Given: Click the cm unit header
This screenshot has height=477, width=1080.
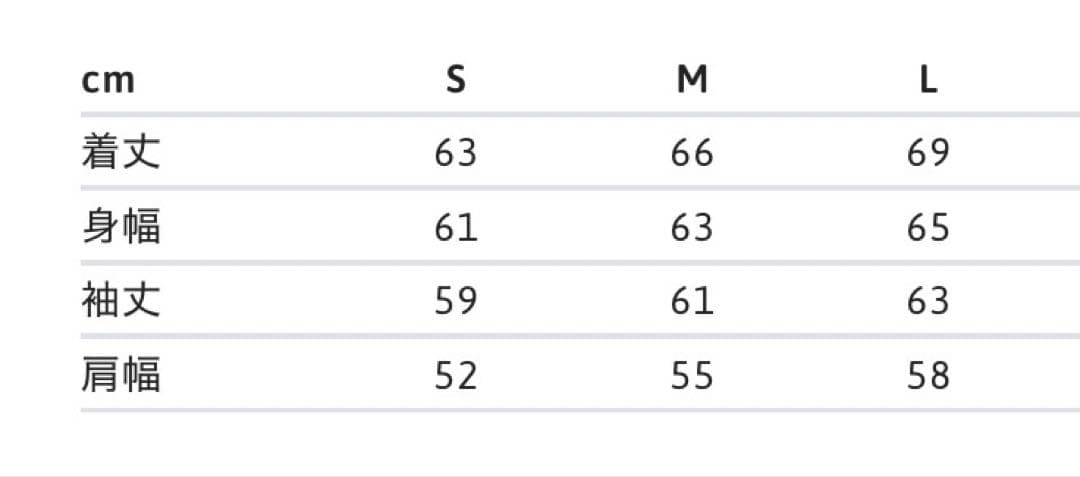Looking at the screenshot, I should (108, 80).
